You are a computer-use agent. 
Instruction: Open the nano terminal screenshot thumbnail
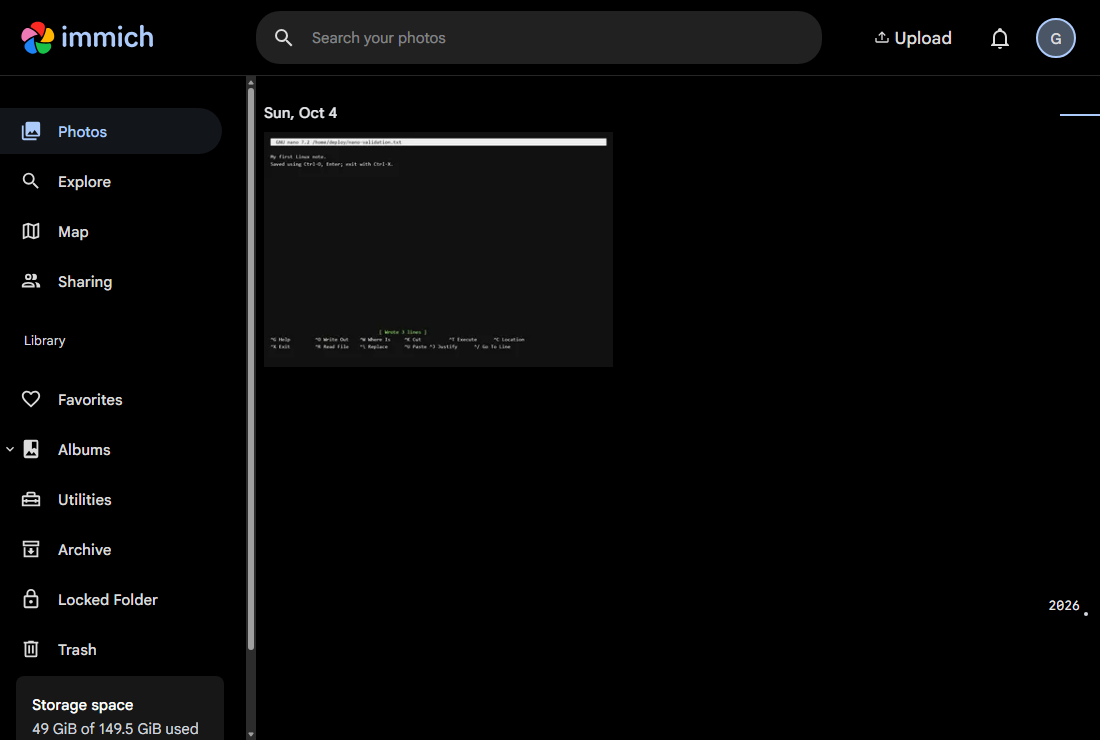tap(438, 250)
